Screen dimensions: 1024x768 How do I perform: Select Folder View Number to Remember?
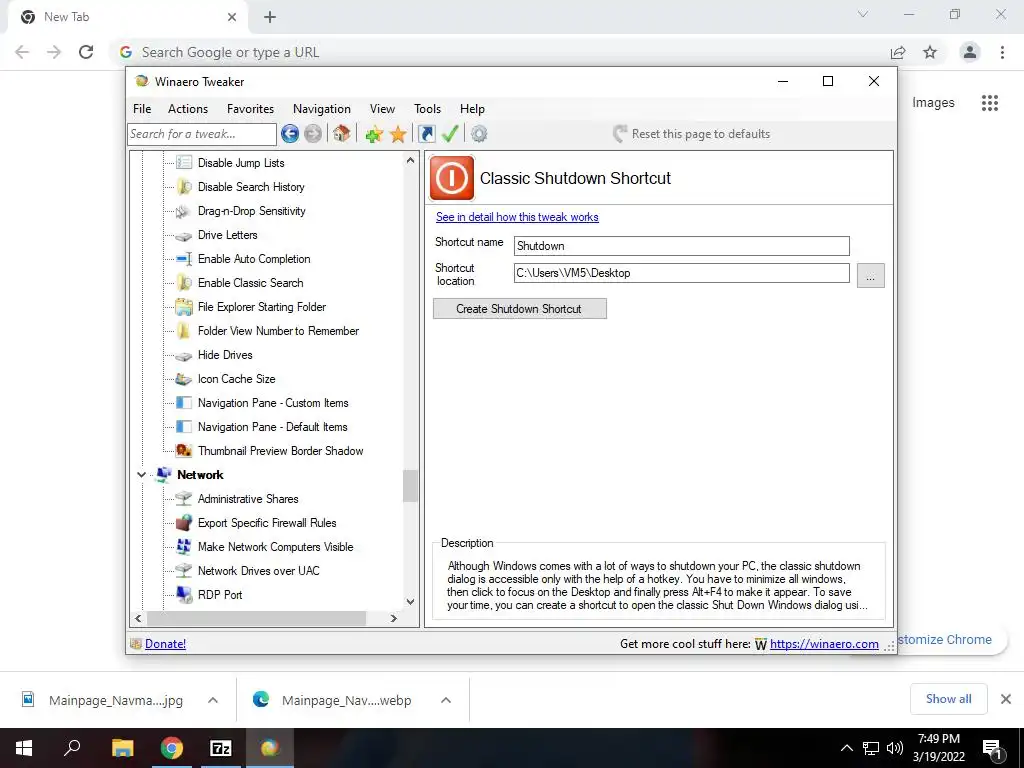click(x=278, y=331)
